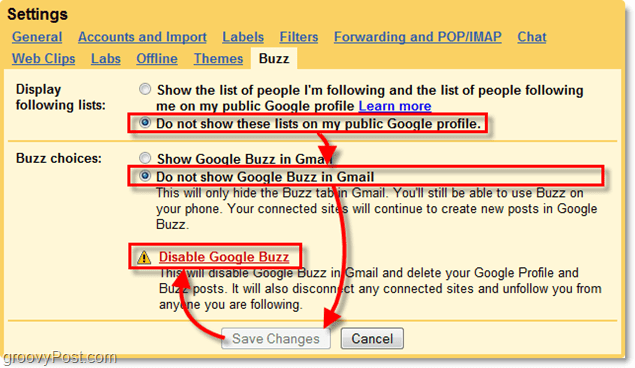Click the yellow warning triangle icon
This screenshot has height=368, width=635.
[144, 257]
